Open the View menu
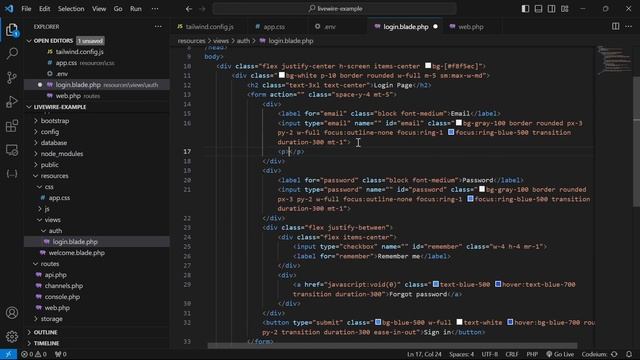640x360 pixels. 99,9
